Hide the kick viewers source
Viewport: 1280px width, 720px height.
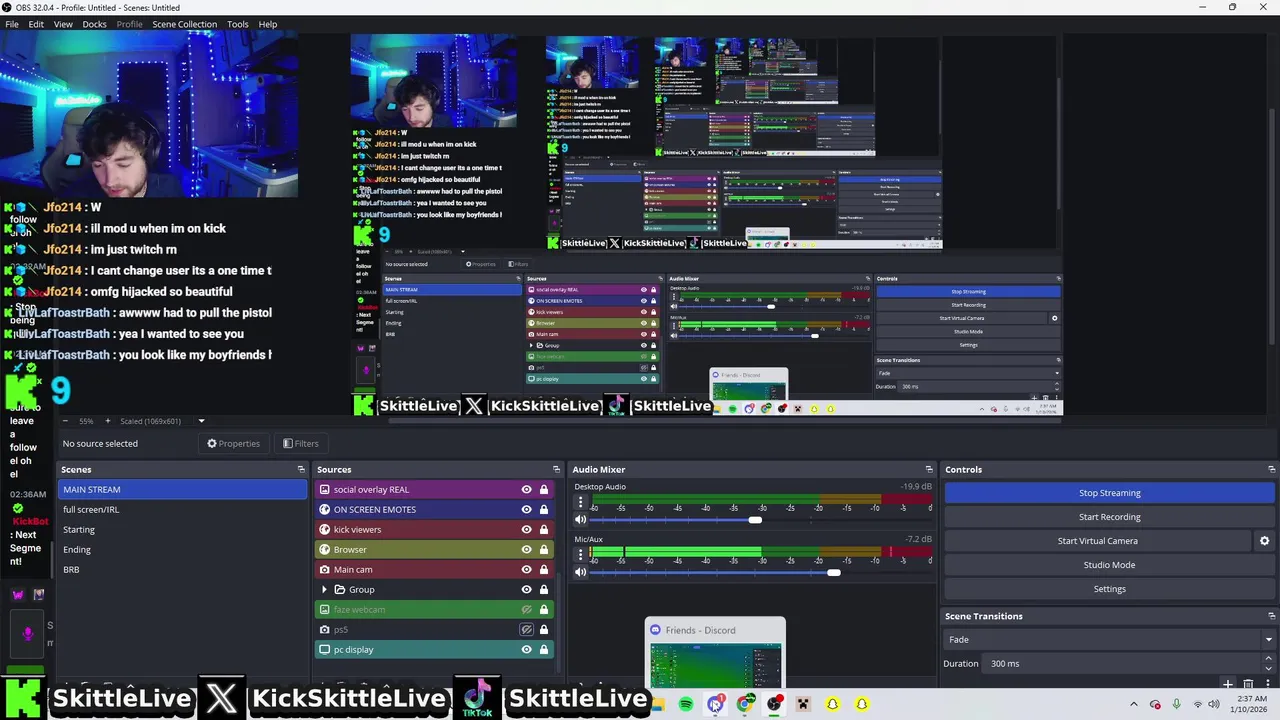pyautogui.click(x=526, y=530)
